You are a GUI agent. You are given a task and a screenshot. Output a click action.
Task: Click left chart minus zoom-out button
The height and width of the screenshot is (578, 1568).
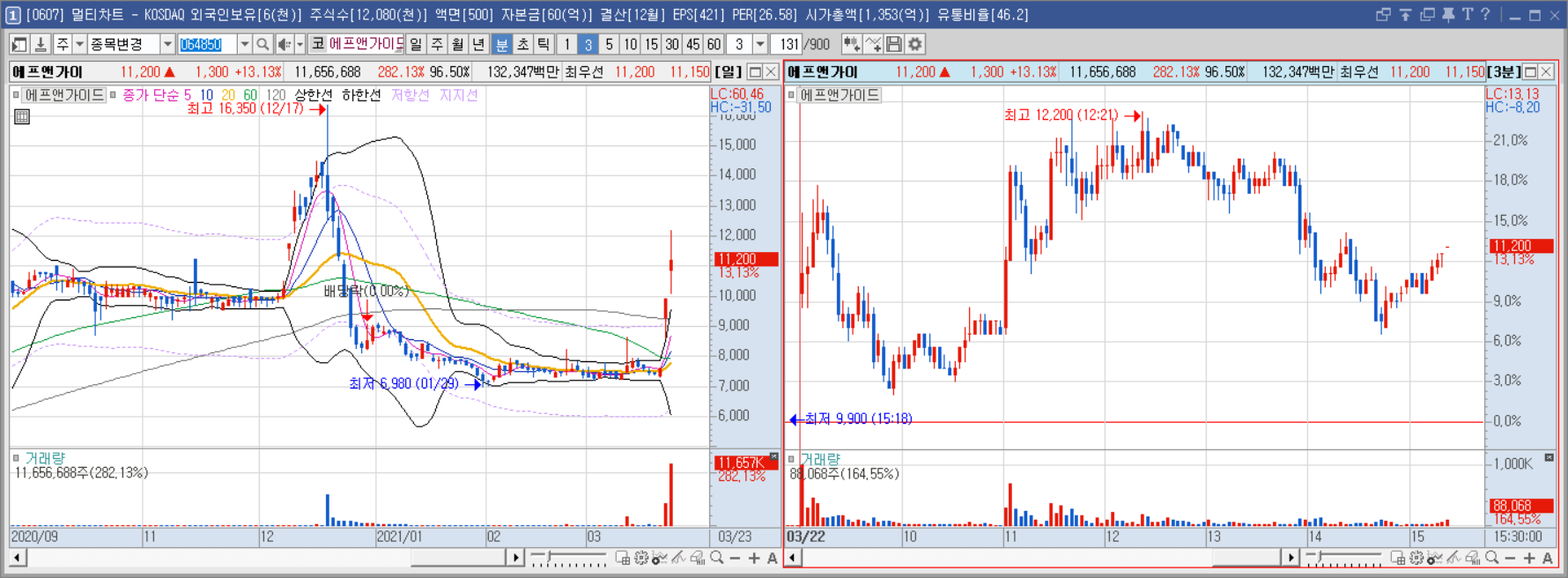coord(735,558)
